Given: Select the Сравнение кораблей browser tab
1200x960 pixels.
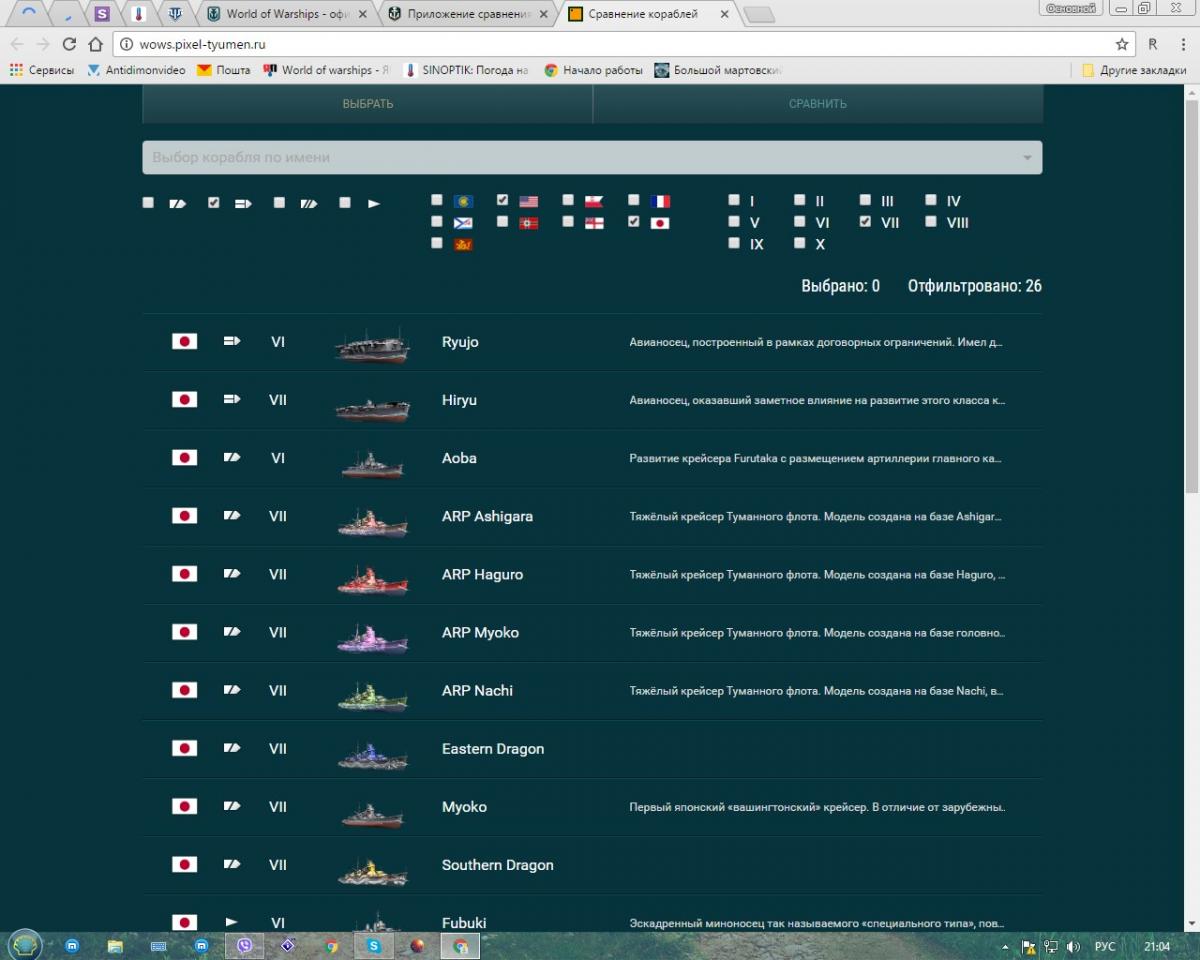Looking at the screenshot, I should tap(650, 14).
